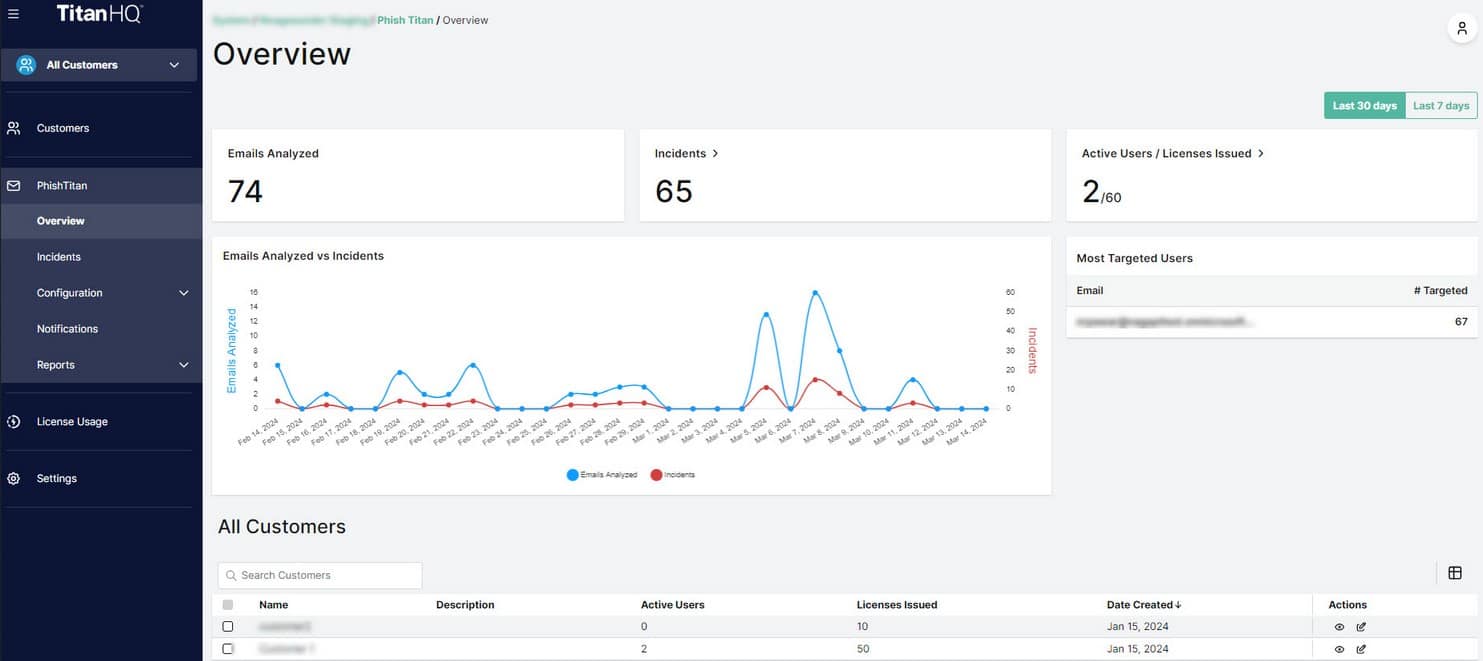Click the # Targeted column header

click(1440, 291)
